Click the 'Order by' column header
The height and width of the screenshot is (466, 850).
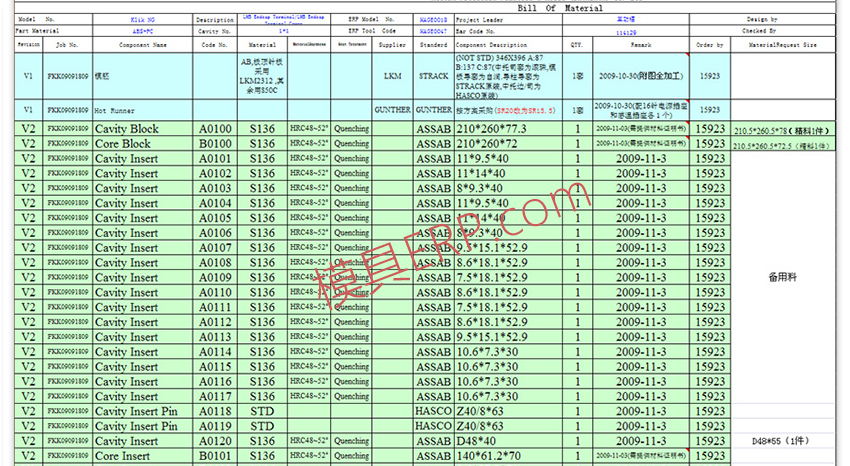point(709,45)
